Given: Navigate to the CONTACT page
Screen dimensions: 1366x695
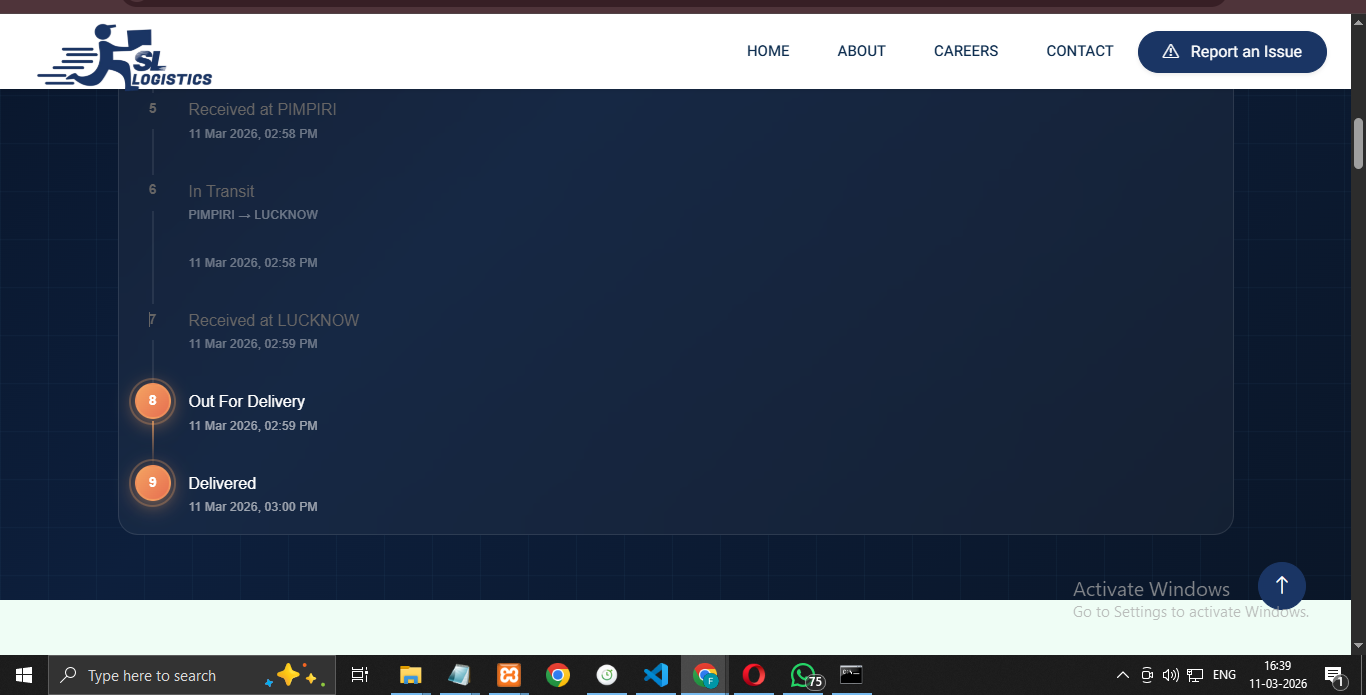Looking at the screenshot, I should (x=1079, y=51).
